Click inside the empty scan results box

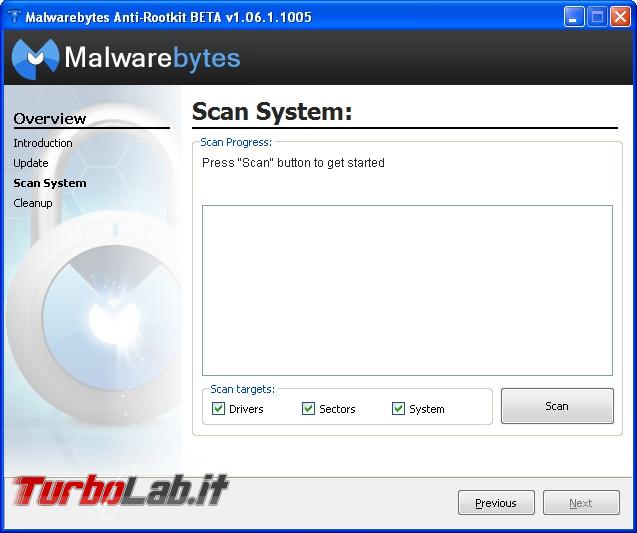pos(407,290)
